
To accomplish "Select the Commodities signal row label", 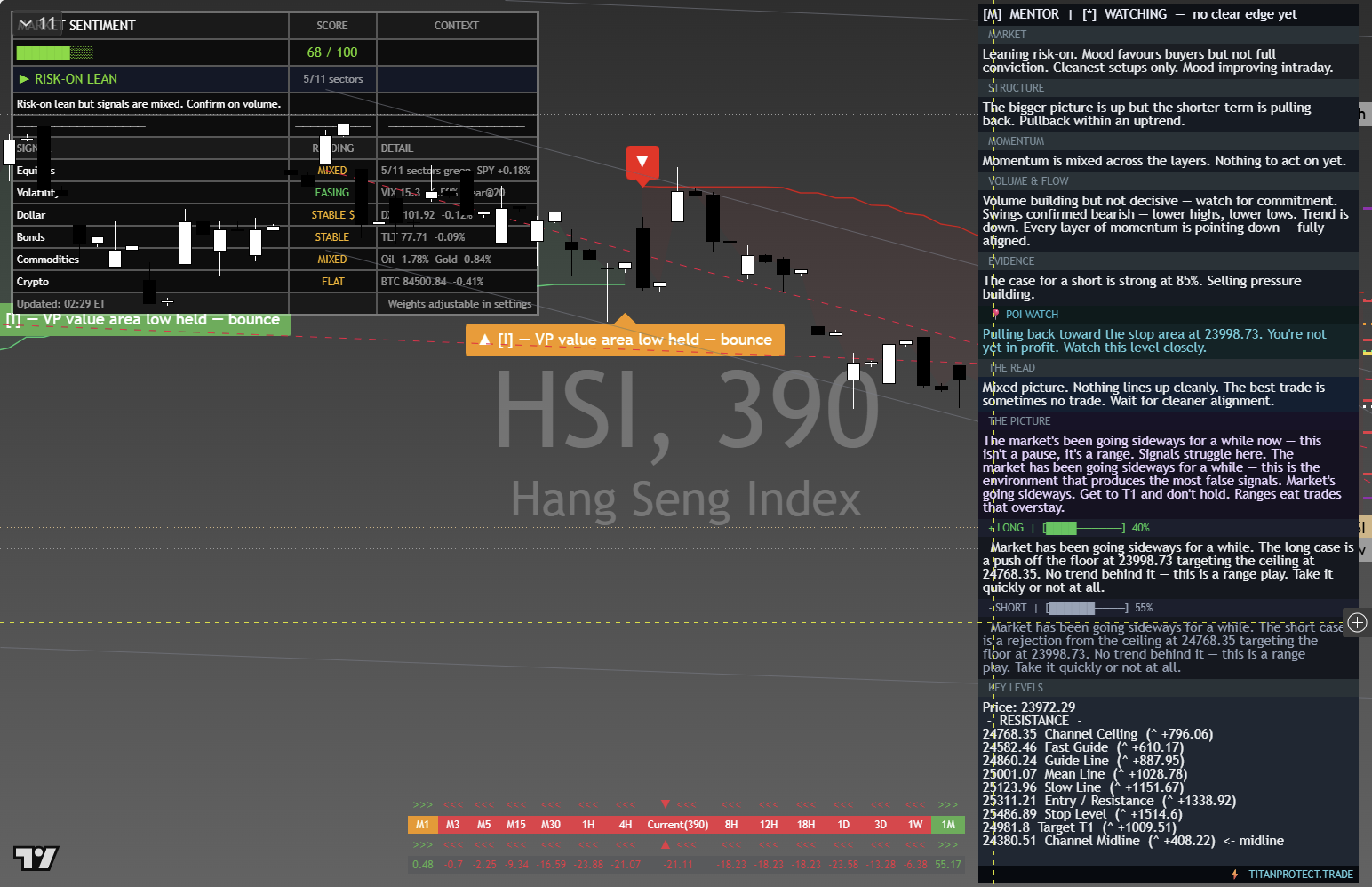I will (48, 260).
